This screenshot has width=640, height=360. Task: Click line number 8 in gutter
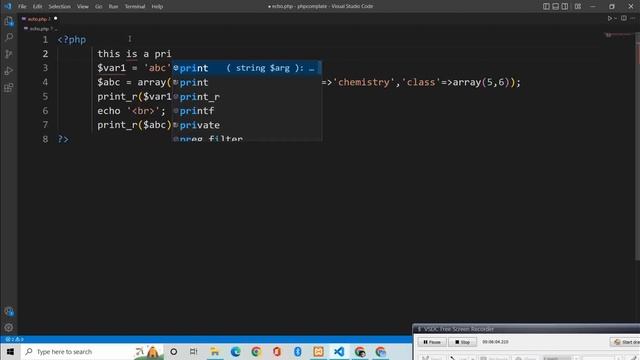(x=45, y=139)
